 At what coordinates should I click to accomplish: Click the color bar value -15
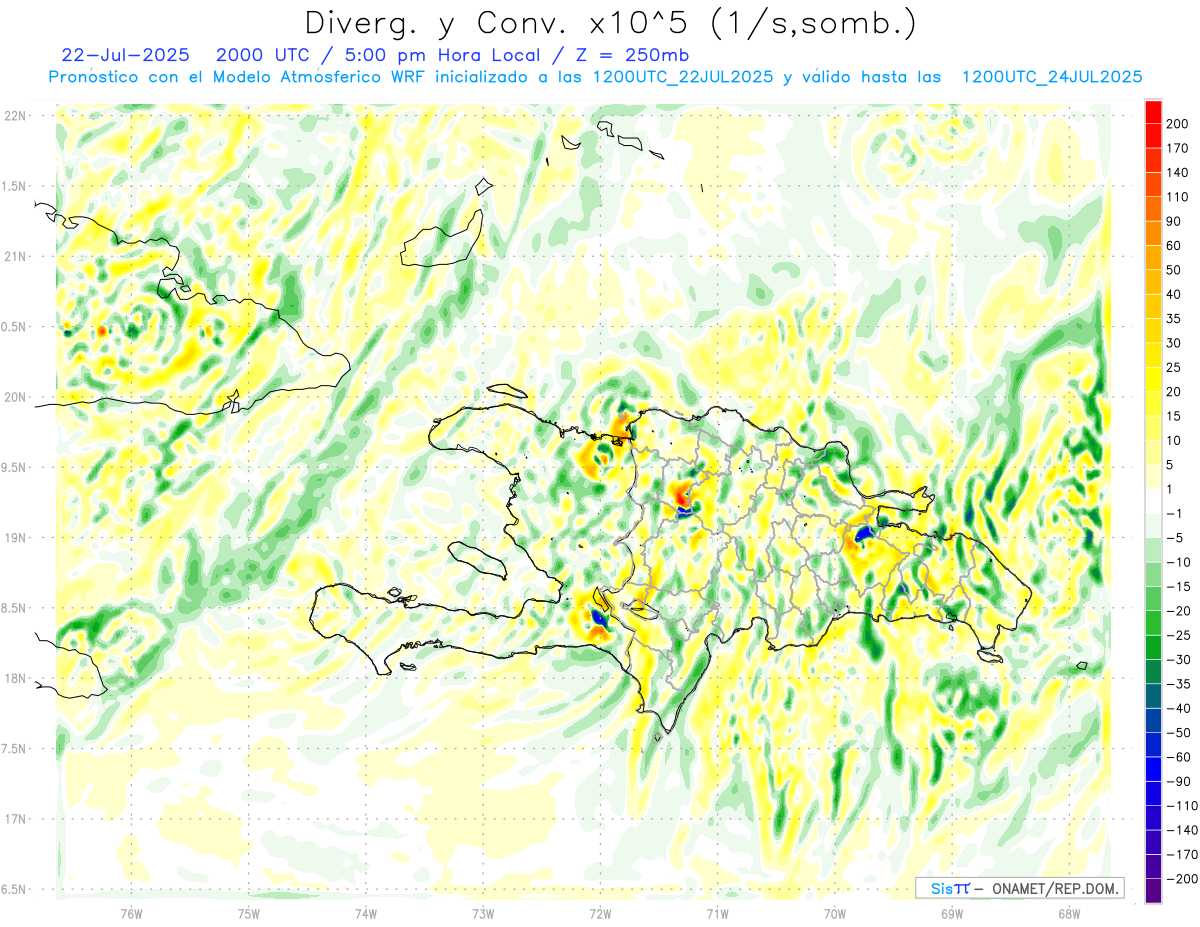tap(1181, 587)
